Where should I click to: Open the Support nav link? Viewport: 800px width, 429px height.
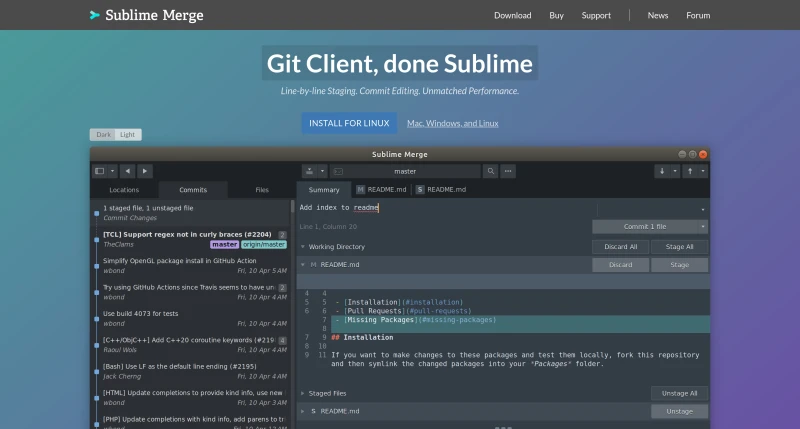point(596,15)
